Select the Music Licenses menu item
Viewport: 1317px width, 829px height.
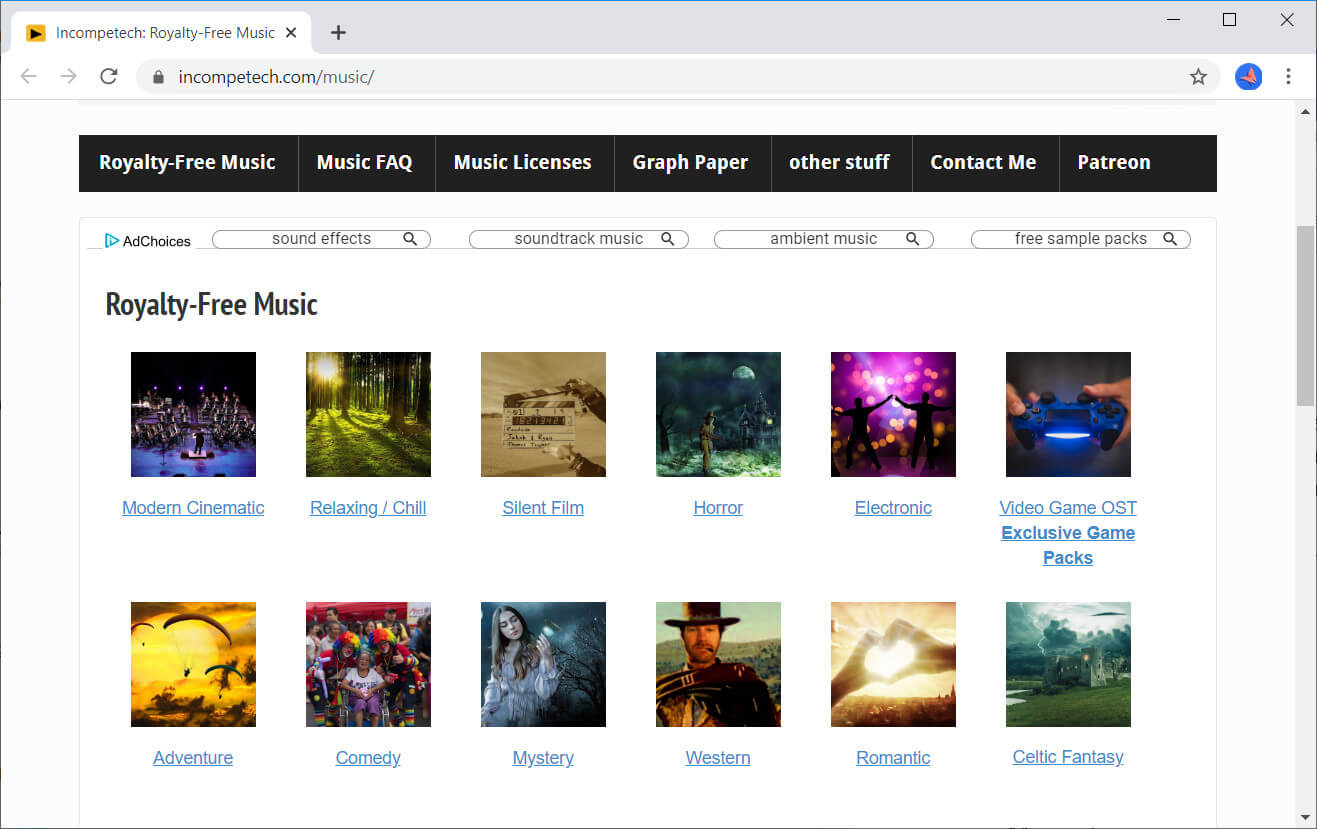tap(523, 162)
